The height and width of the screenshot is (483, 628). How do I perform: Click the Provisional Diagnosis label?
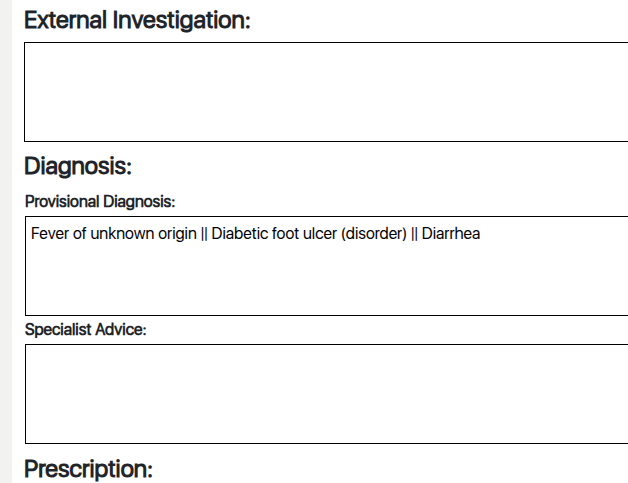[x=100, y=202]
